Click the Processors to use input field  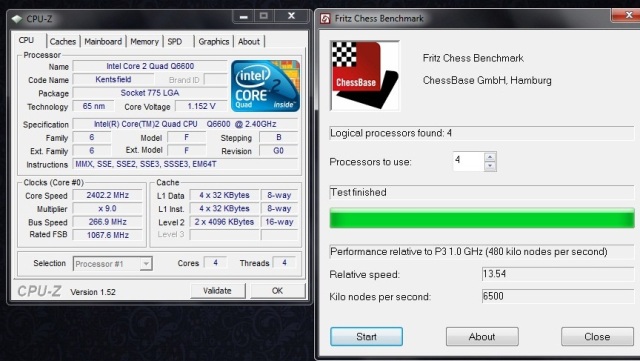[469, 161]
